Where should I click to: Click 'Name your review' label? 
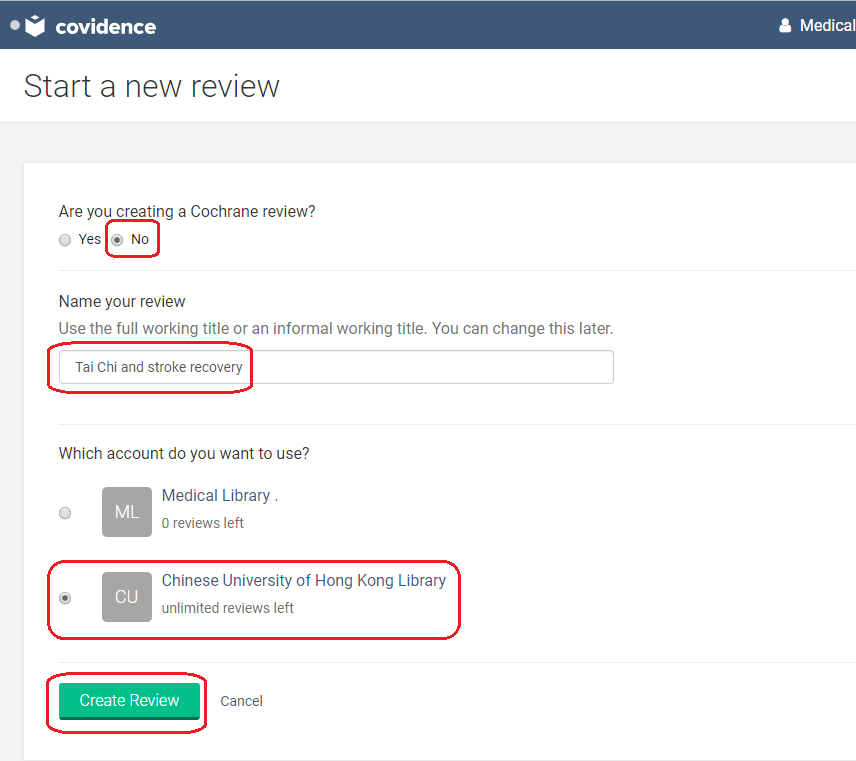point(122,301)
